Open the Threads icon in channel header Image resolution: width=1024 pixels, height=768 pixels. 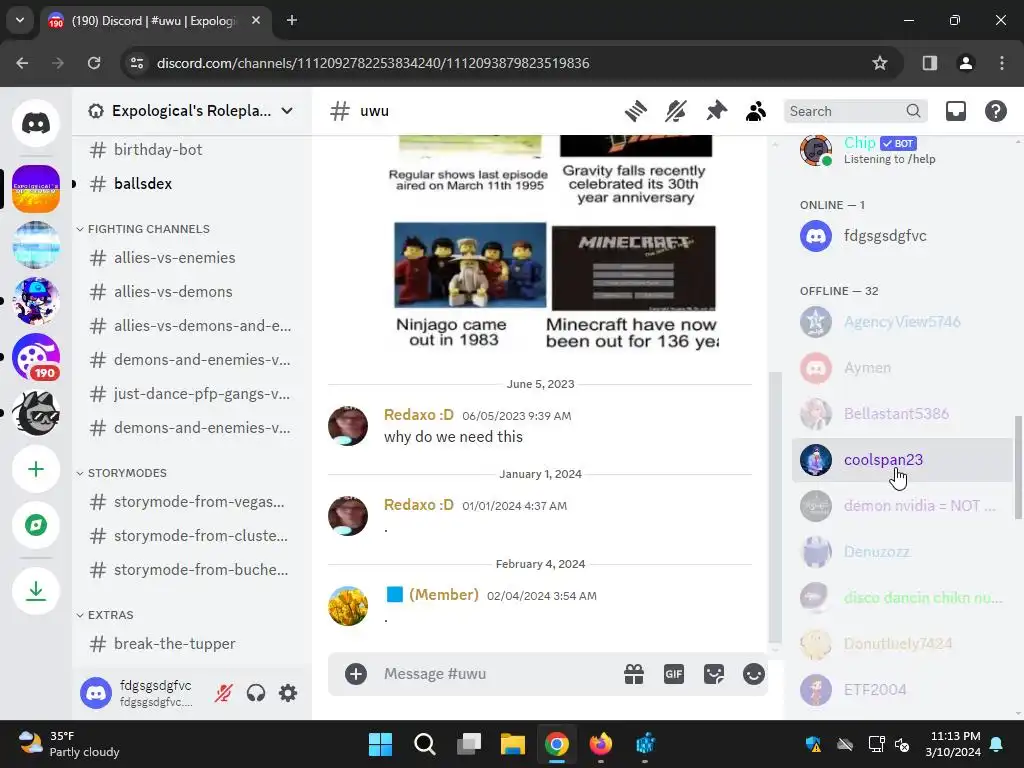(x=635, y=111)
